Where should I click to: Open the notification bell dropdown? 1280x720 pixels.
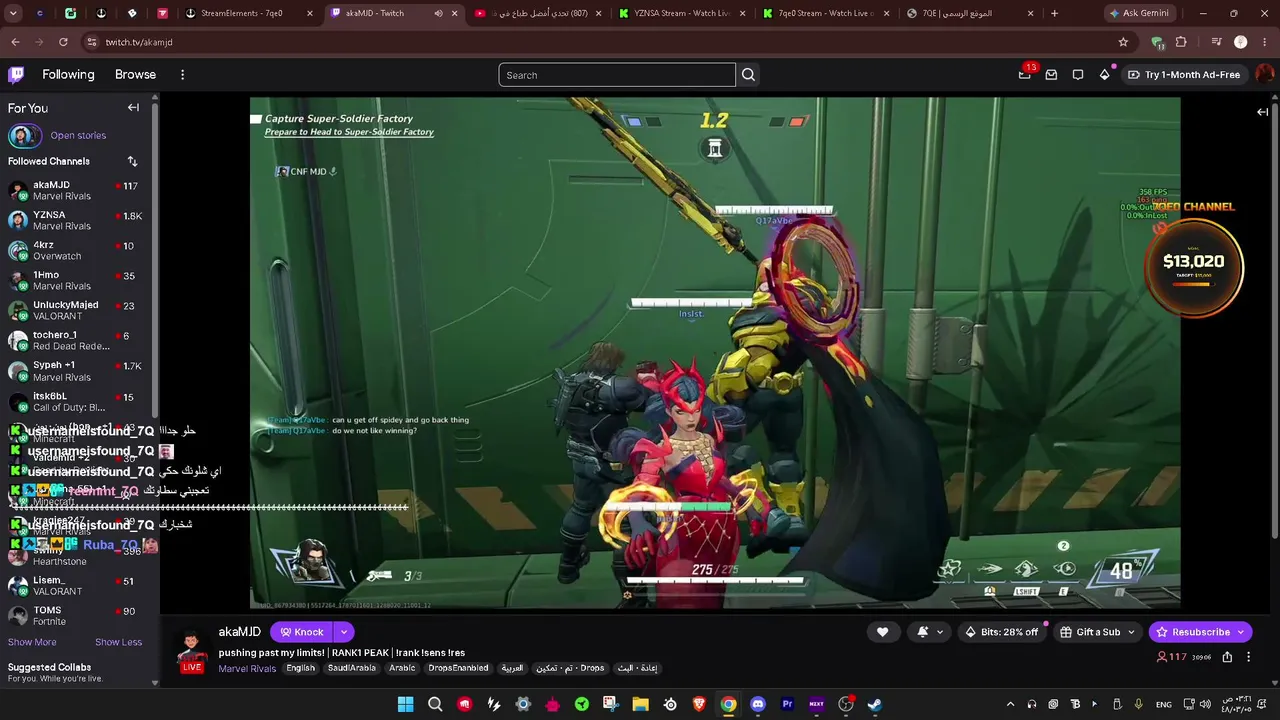point(929,632)
